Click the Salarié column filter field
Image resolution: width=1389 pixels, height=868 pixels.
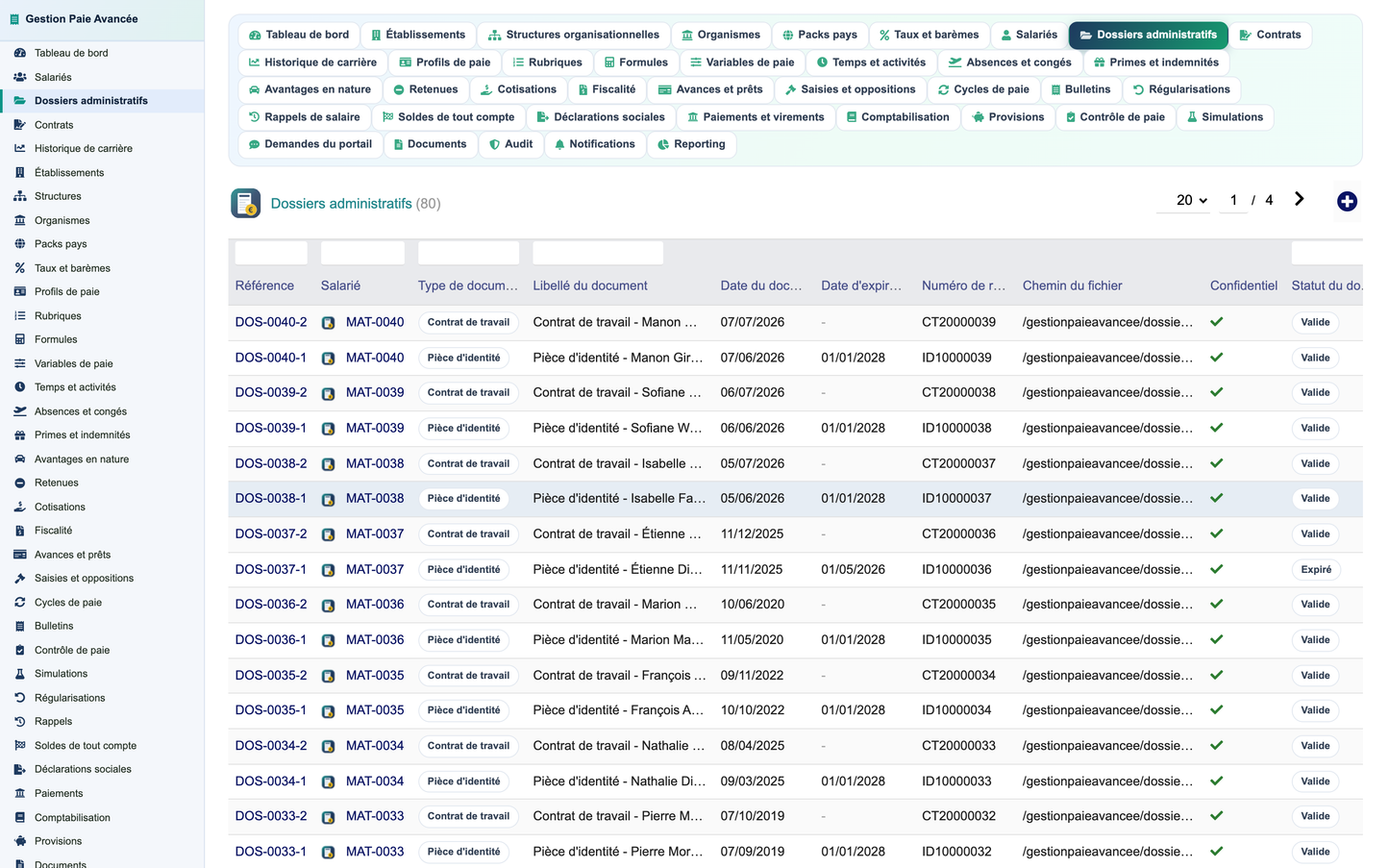coord(362,253)
